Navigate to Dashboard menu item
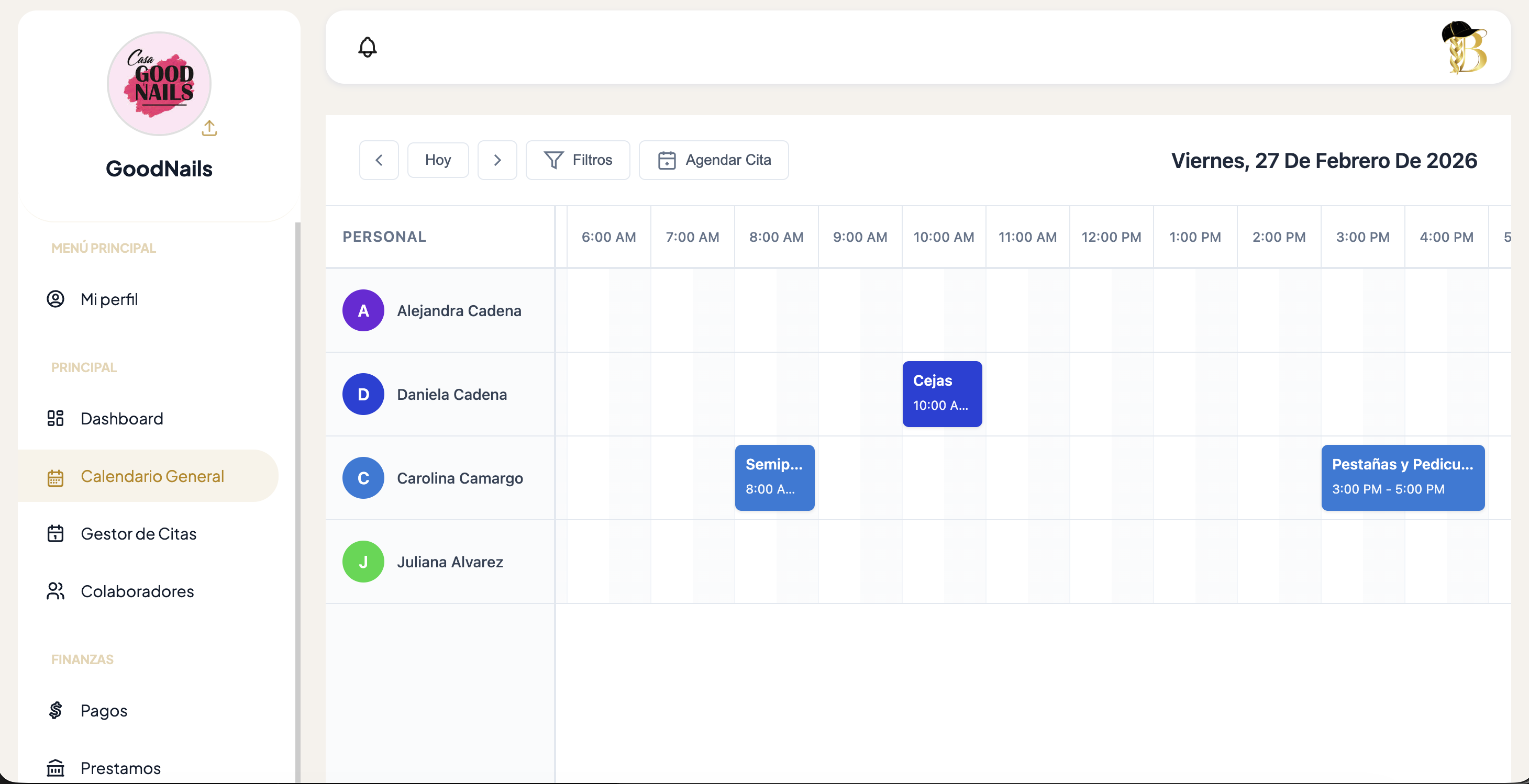 tap(121, 419)
